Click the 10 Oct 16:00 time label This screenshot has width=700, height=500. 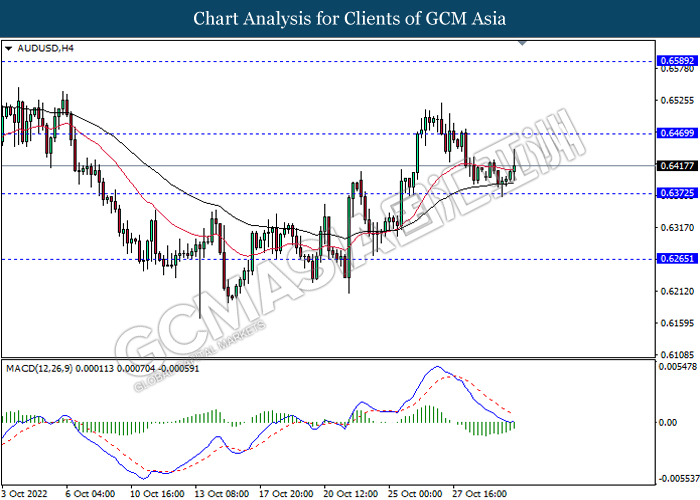157,494
